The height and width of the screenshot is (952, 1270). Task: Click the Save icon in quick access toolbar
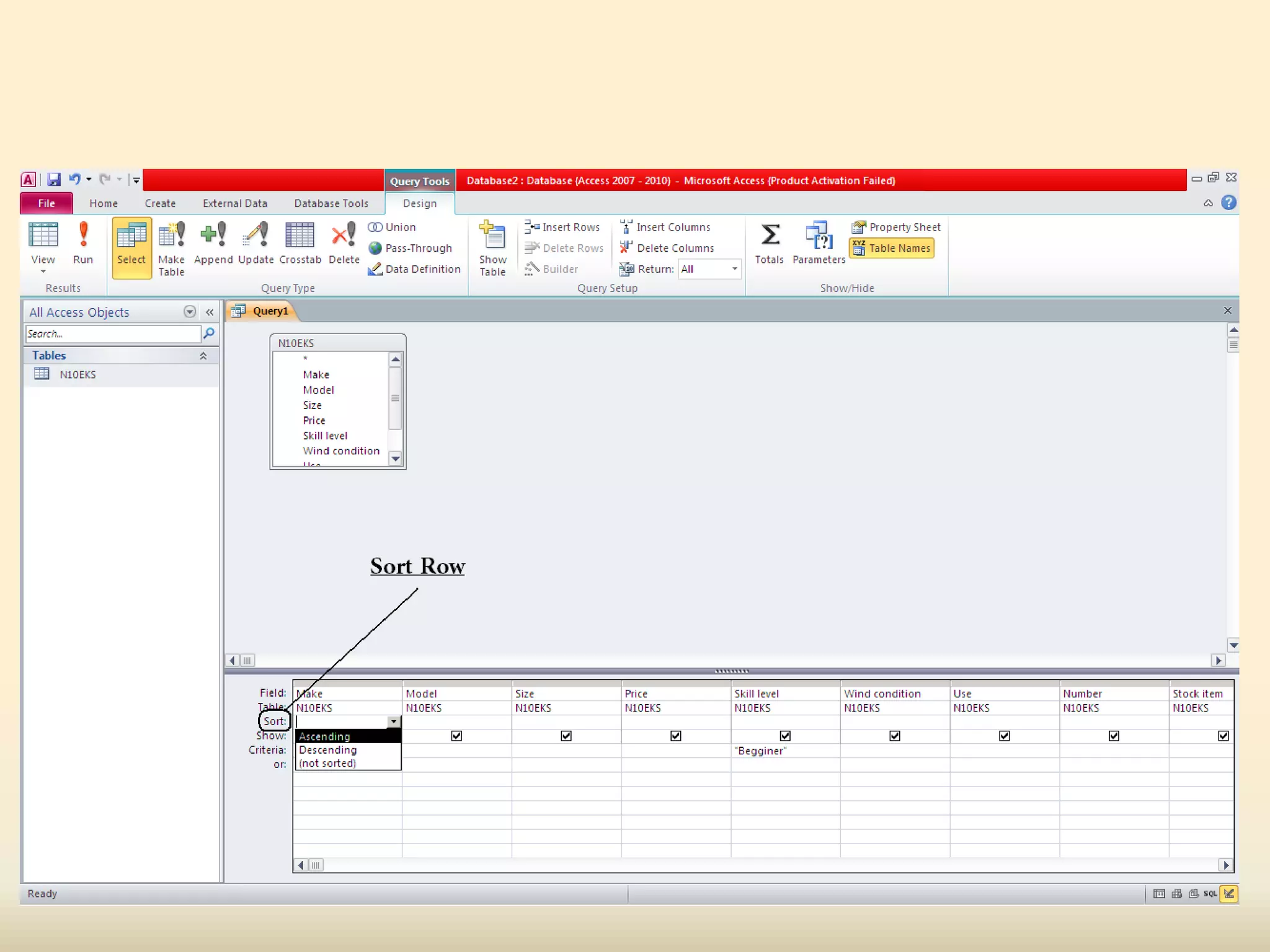coord(54,180)
